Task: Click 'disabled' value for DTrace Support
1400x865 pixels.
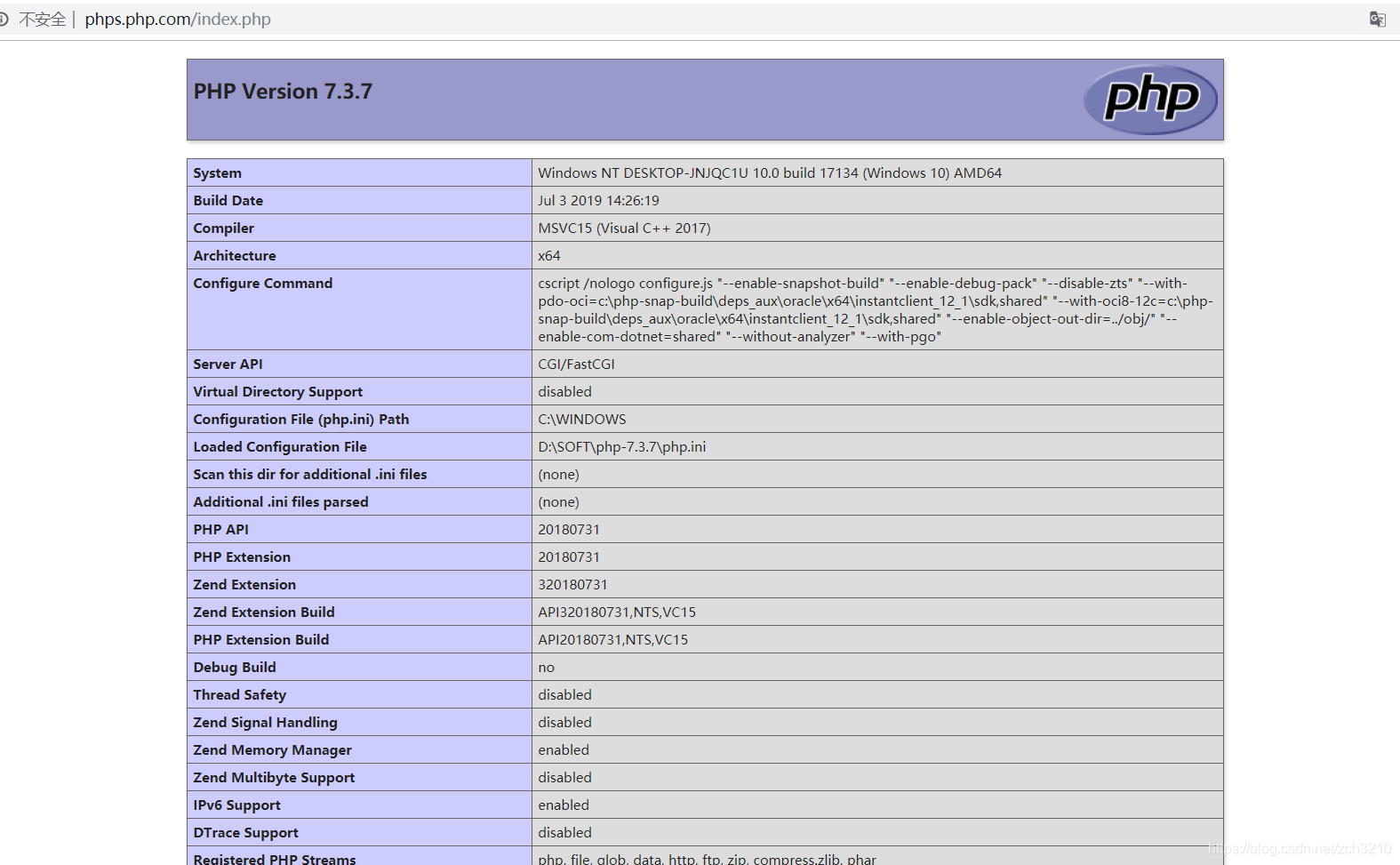Action: pyautogui.click(x=564, y=832)
